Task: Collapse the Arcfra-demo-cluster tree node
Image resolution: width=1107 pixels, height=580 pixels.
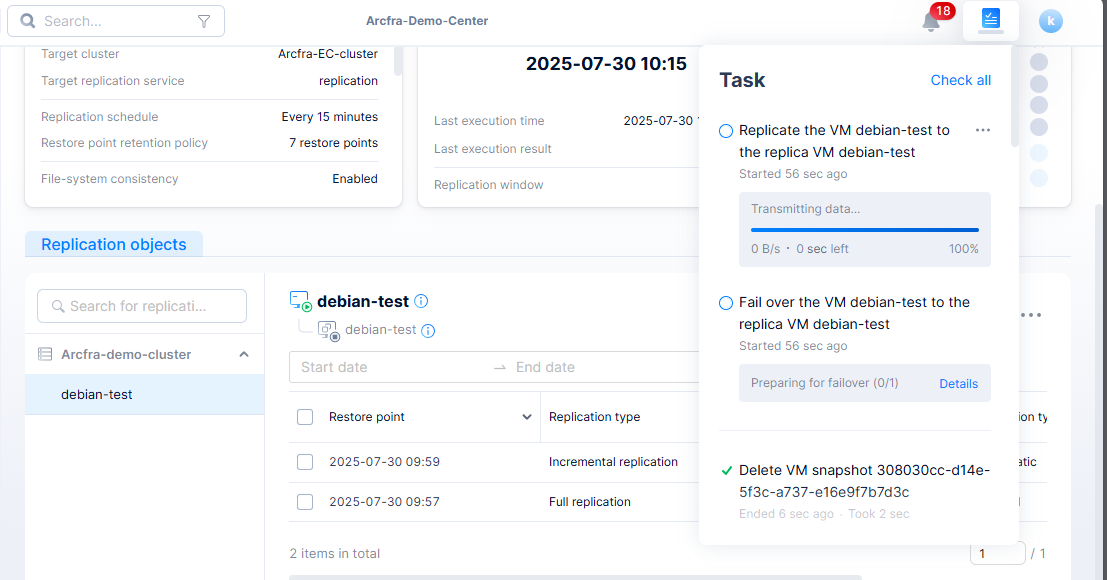Action: [x=244, y=354]
